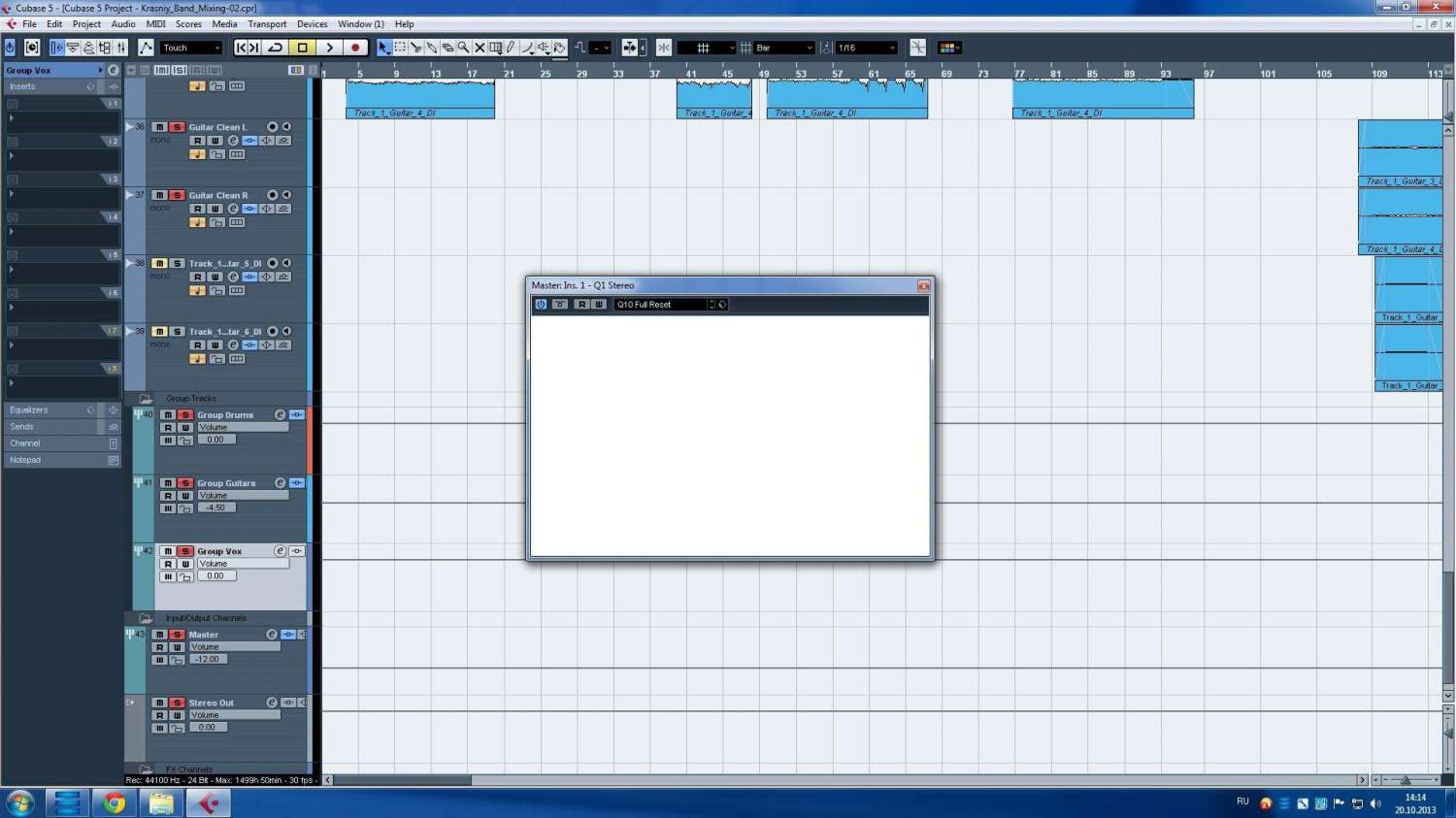1456x818 pixels.
Task: Click Master volume value -12.00
Action: (x=208, y=659)
